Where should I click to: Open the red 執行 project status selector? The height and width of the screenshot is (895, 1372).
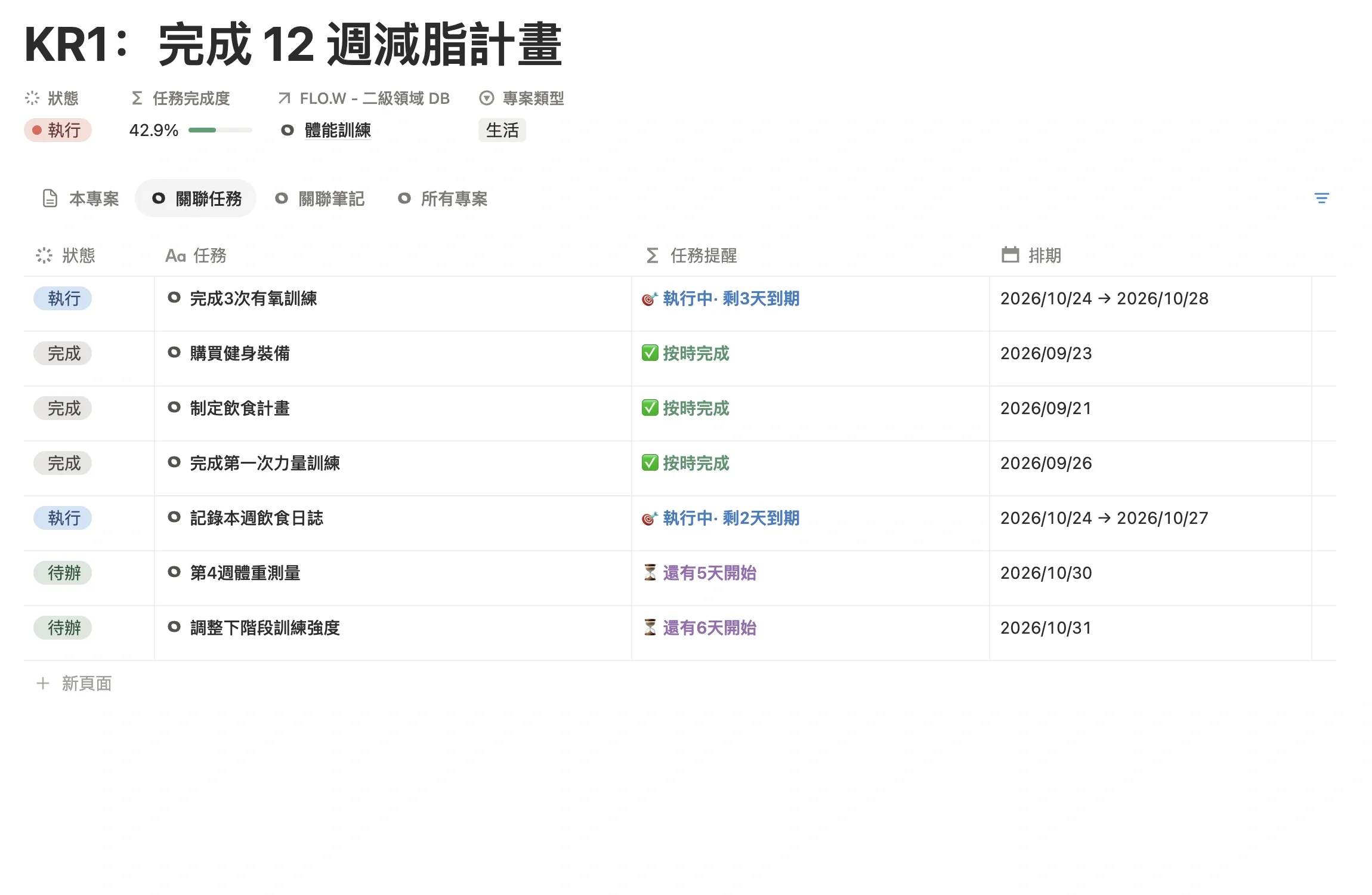click(x=58, y=130)
